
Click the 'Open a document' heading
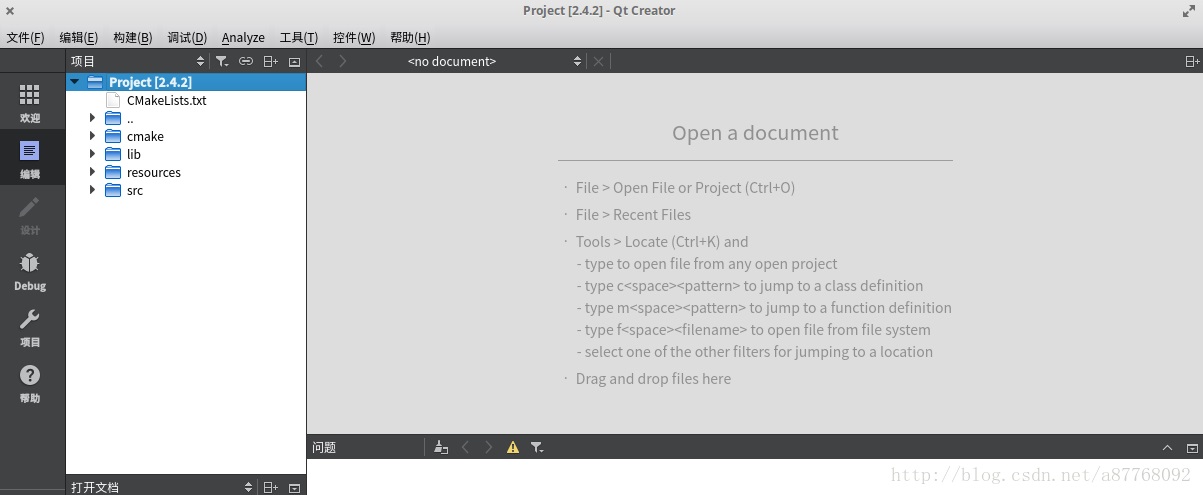[x=755, y=133]
